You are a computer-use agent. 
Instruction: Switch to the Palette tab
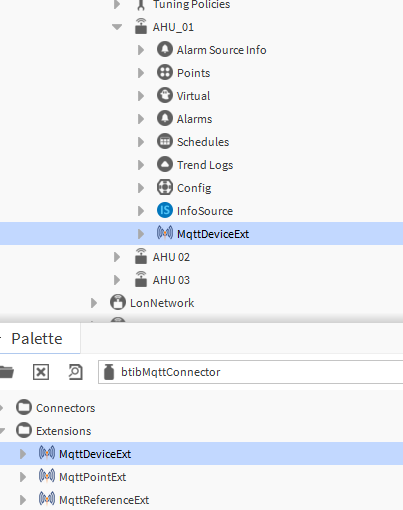tap(37, 339)
